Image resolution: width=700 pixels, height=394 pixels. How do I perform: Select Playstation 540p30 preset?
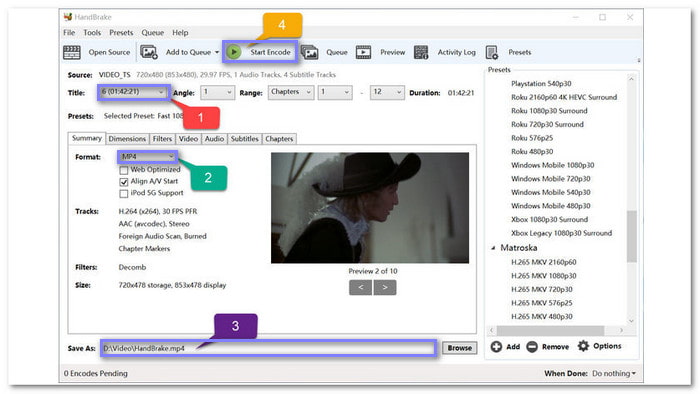click(x=541, y=83)
